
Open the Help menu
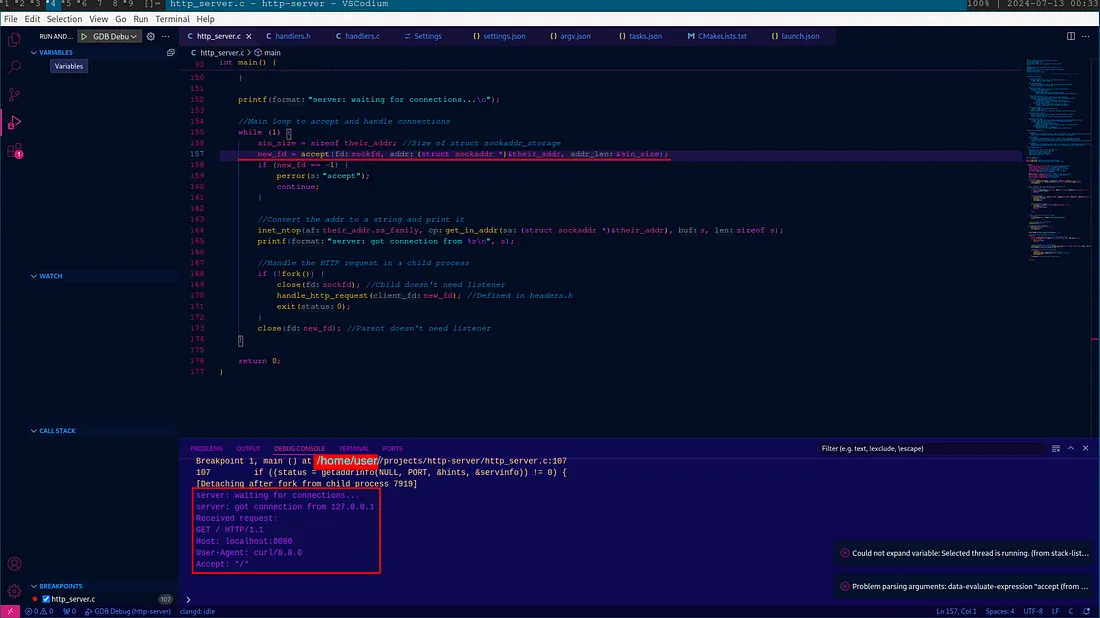tap(206, 19)
